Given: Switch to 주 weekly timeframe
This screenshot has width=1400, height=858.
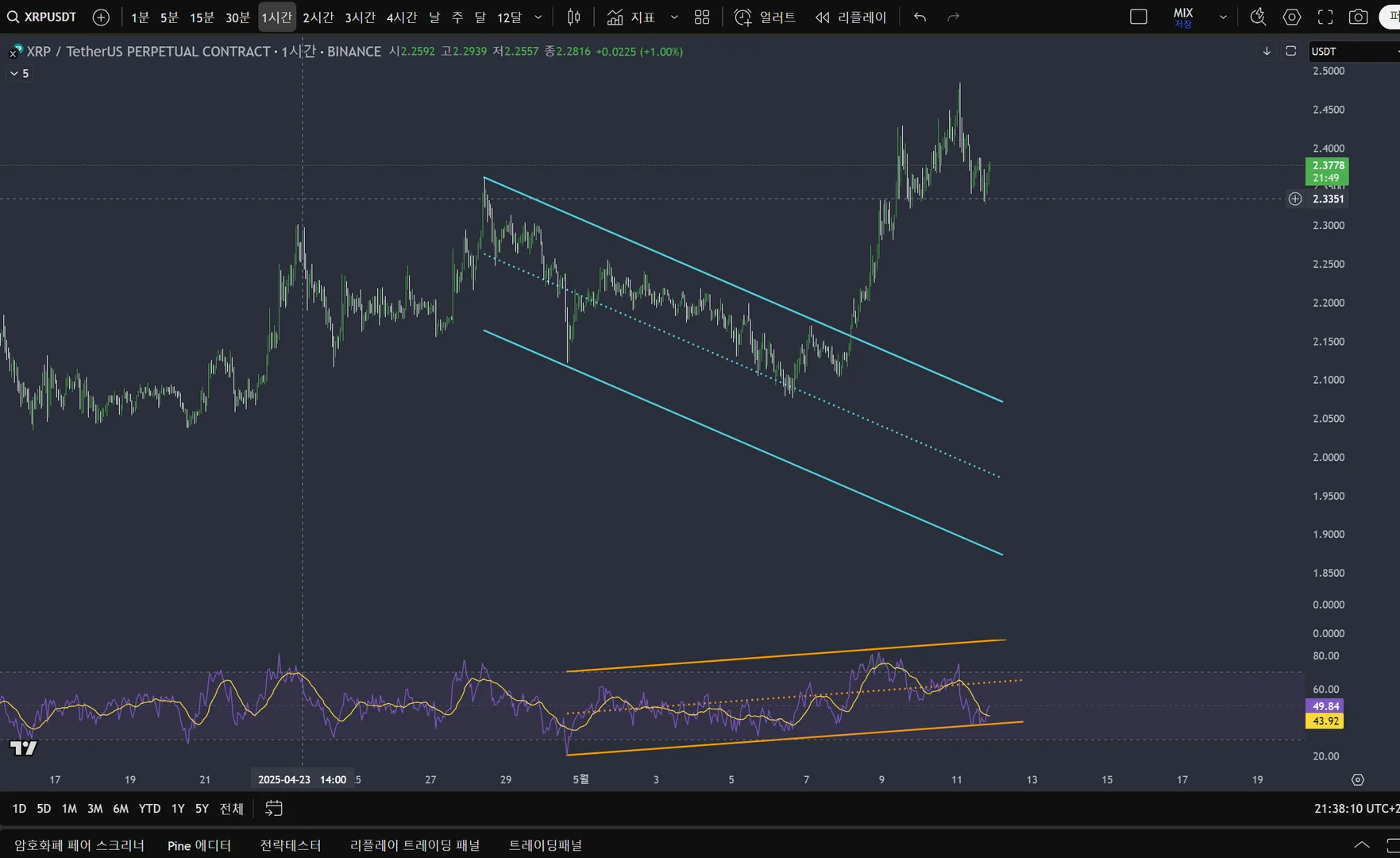Looking at the screenshot, I should point(457,17).
